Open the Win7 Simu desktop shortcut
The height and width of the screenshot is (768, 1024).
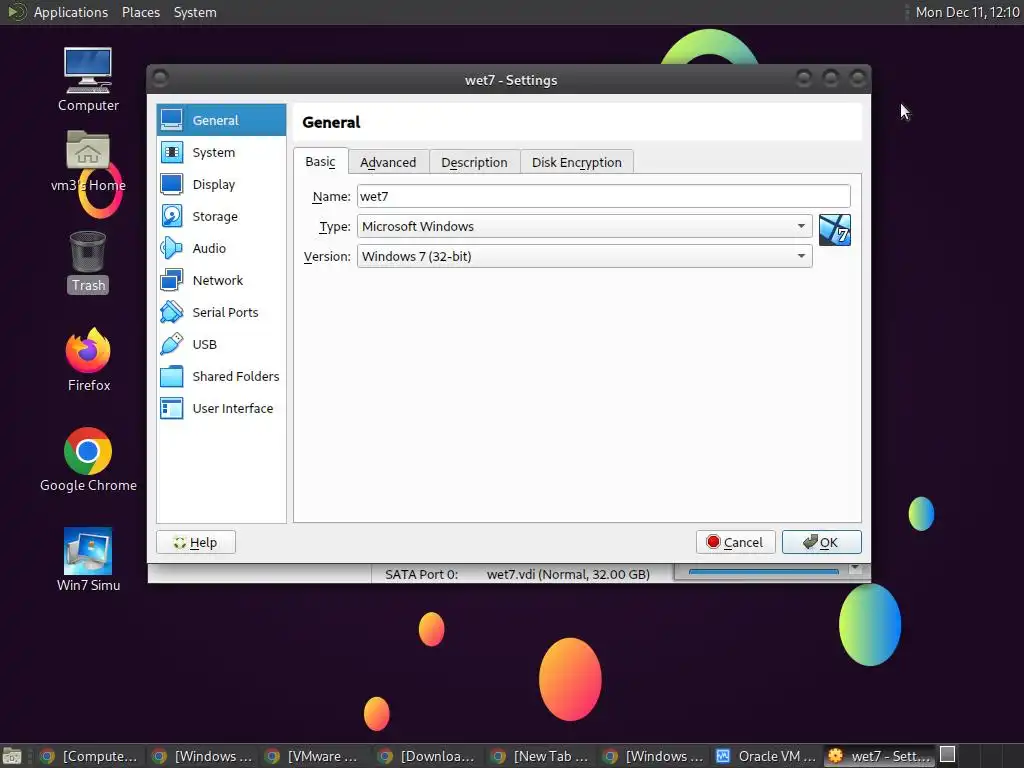pyautogui.click(x=88, y=551)
